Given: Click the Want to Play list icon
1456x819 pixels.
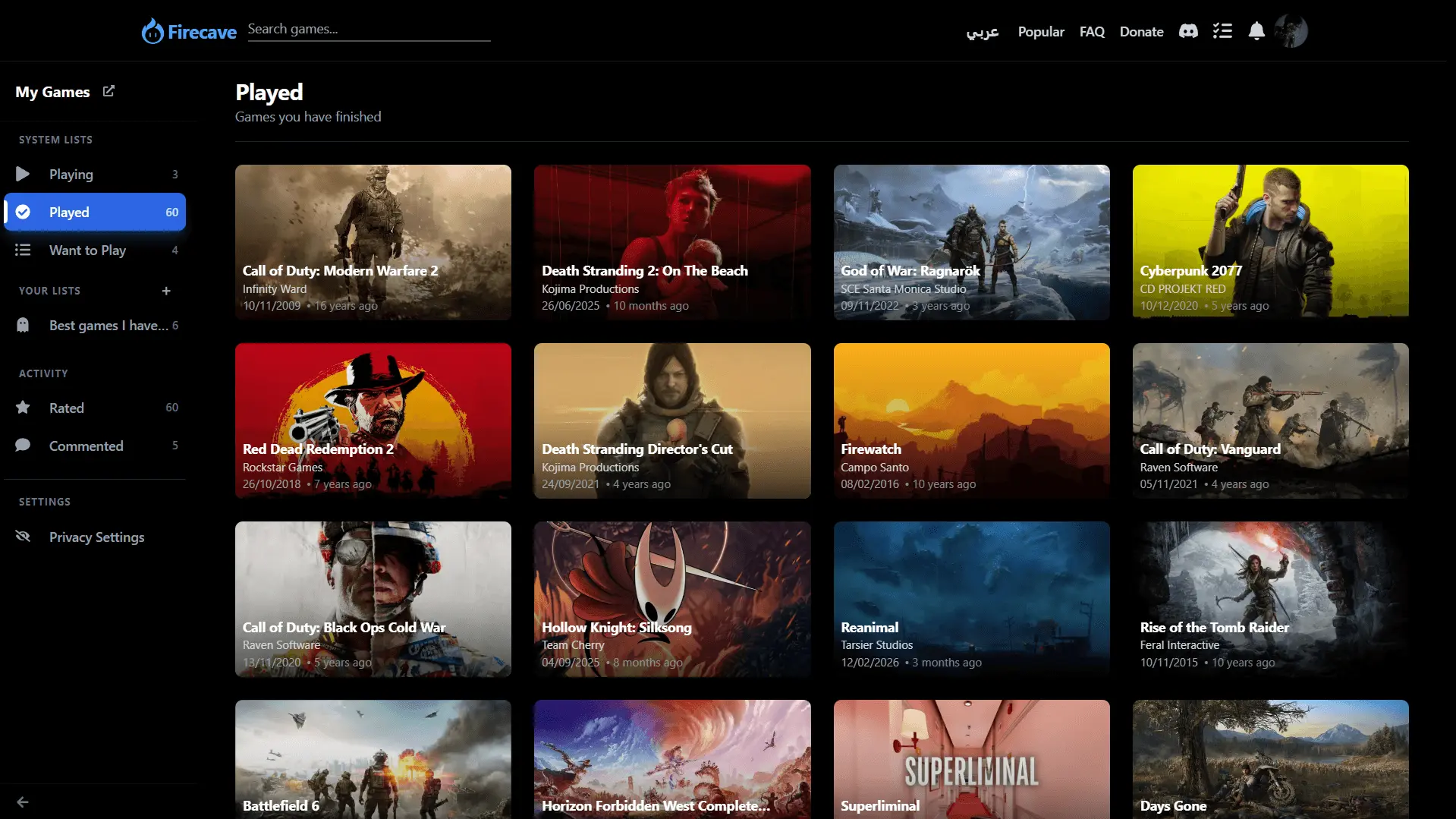Looking at the screenshot, I should 23,250.
